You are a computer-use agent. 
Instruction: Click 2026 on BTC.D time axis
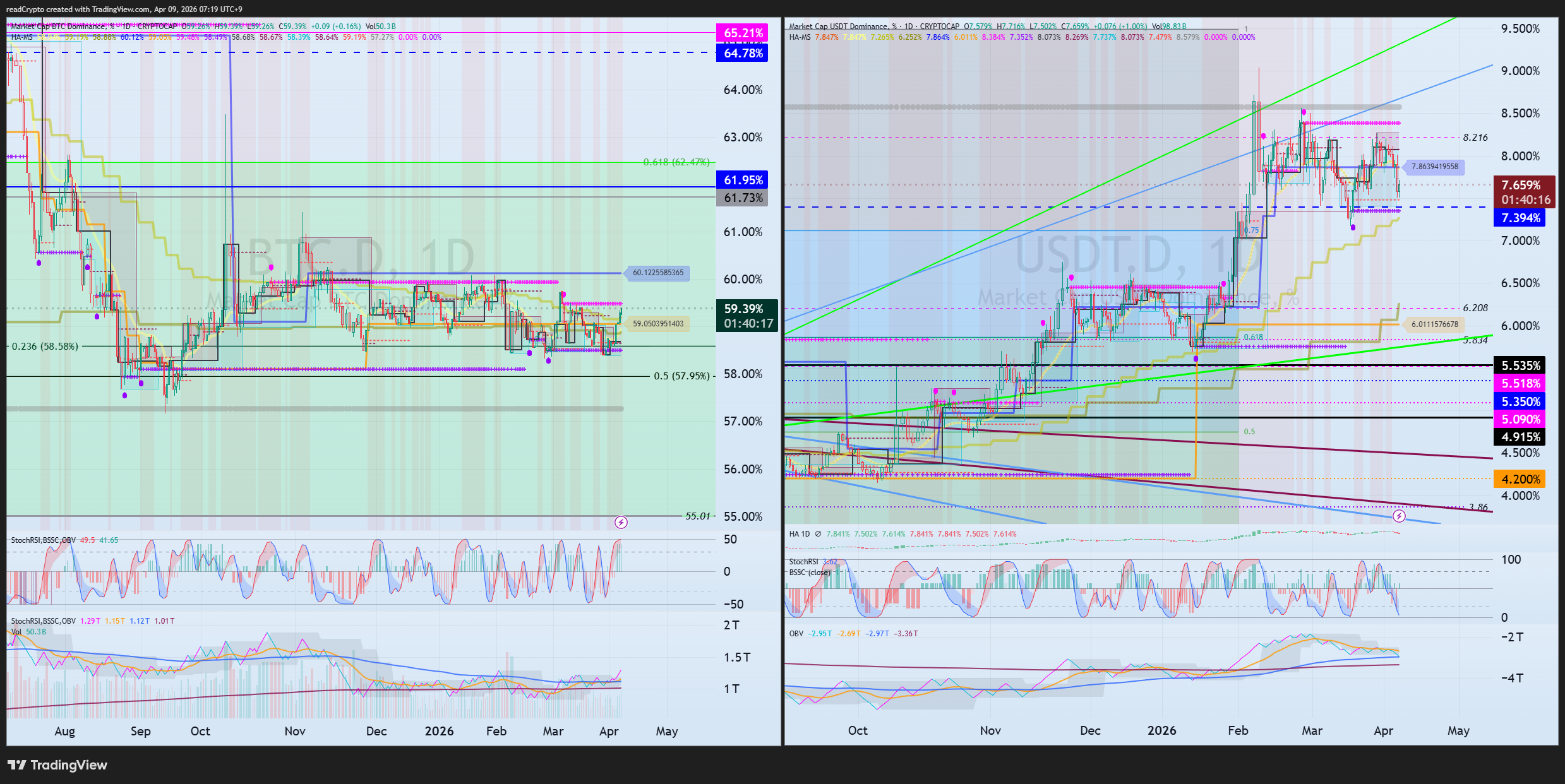439,731
